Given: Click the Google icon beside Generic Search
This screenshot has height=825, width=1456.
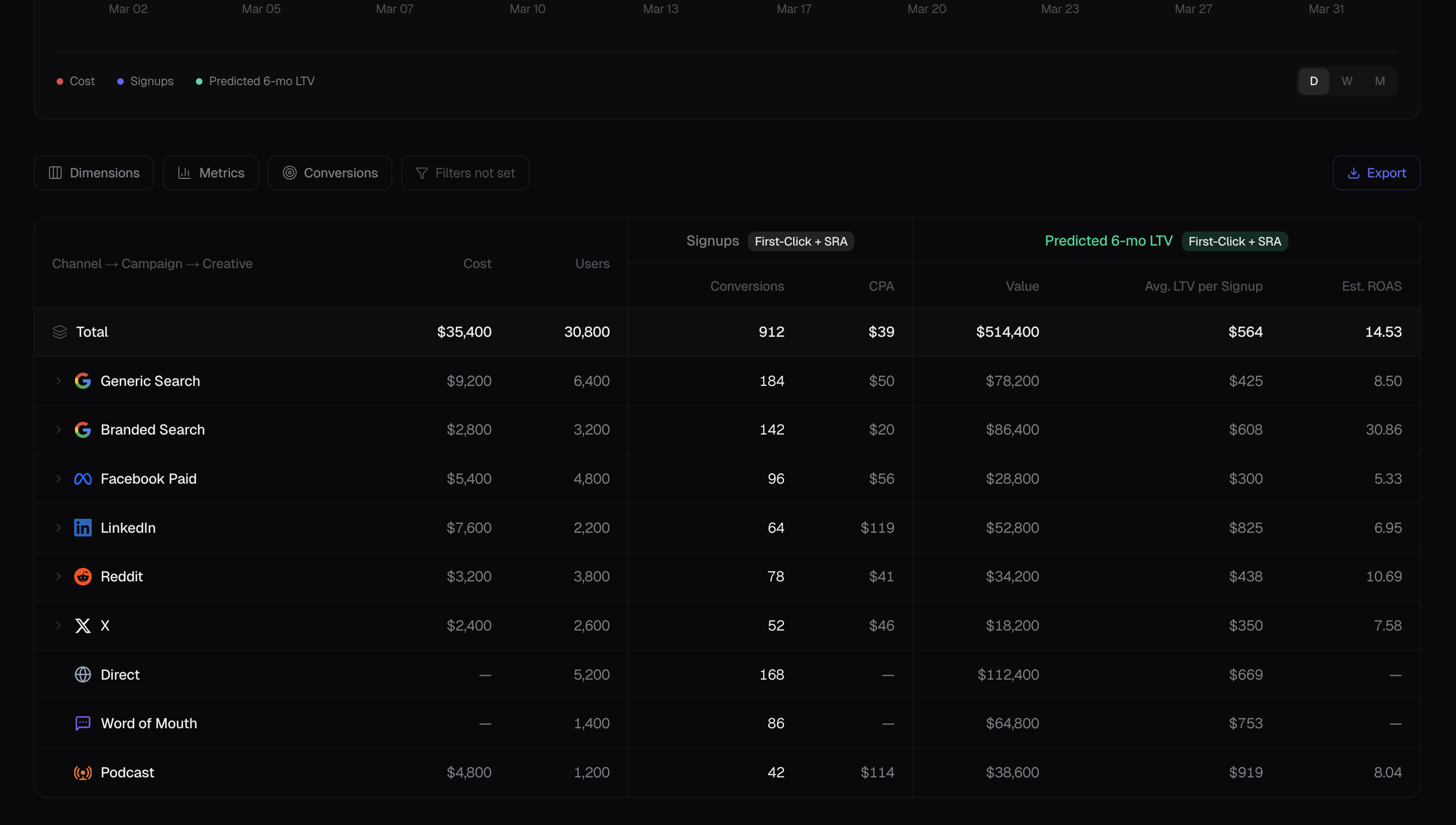Looking at the screenshot, I should pos(83,381).
